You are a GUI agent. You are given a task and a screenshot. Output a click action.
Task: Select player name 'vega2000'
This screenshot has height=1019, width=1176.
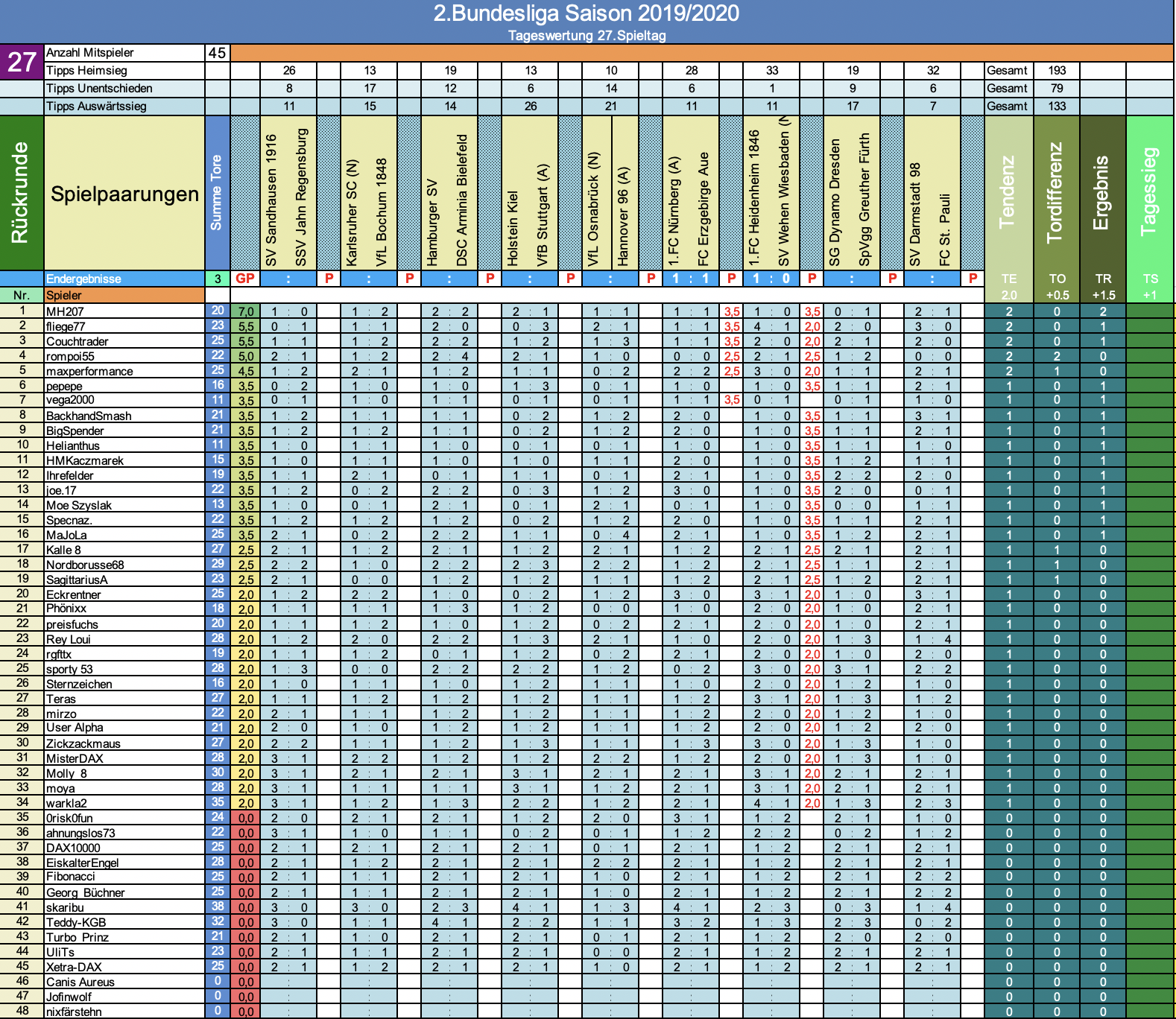click(x=70, y=400)
